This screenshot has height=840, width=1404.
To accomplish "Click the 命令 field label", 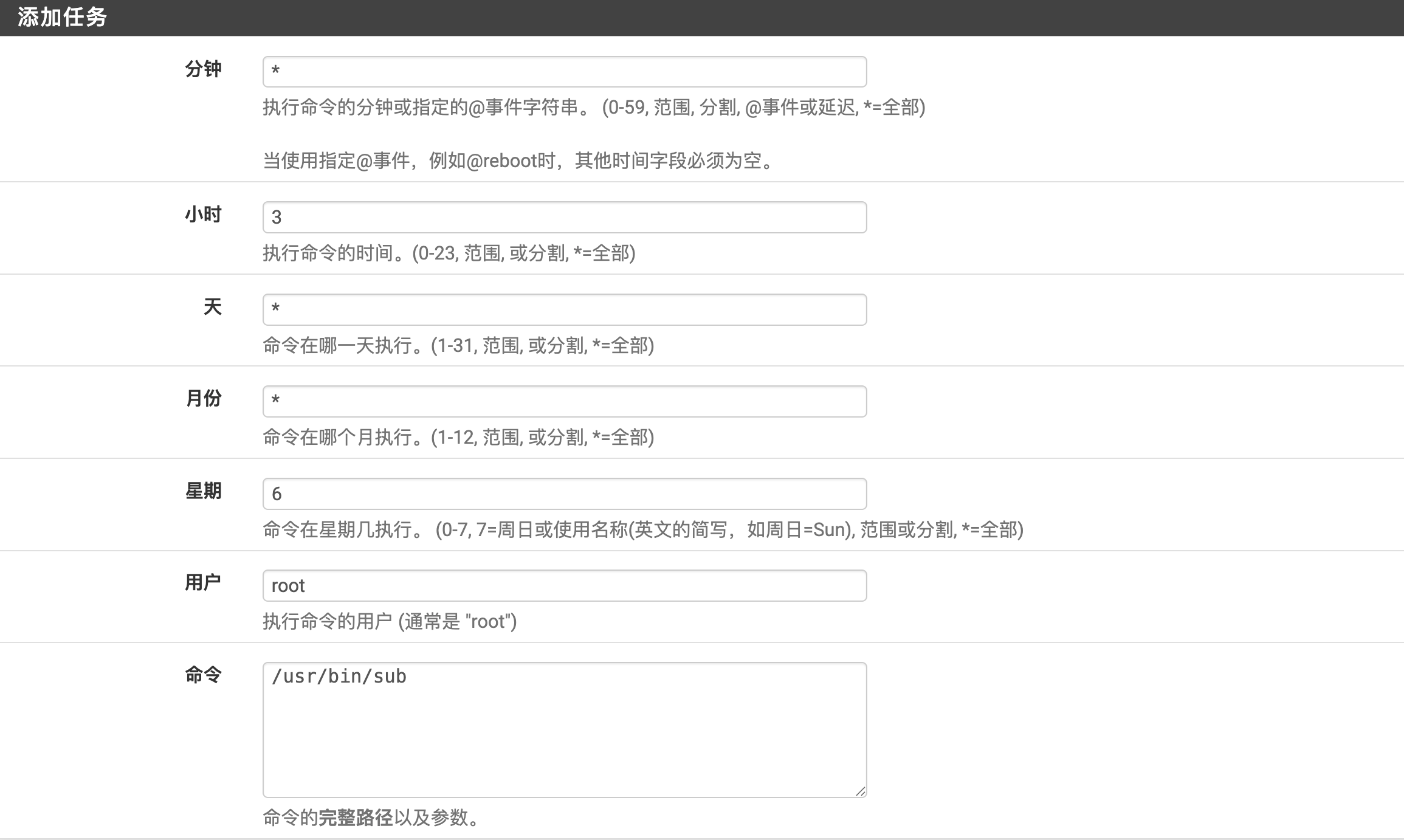I will 203,675.
